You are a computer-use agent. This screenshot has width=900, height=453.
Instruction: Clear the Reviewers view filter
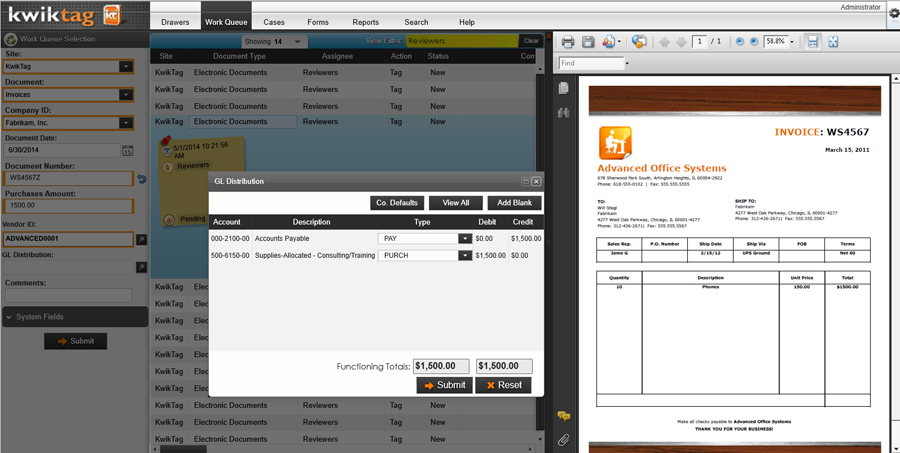[x=531, y=41]
